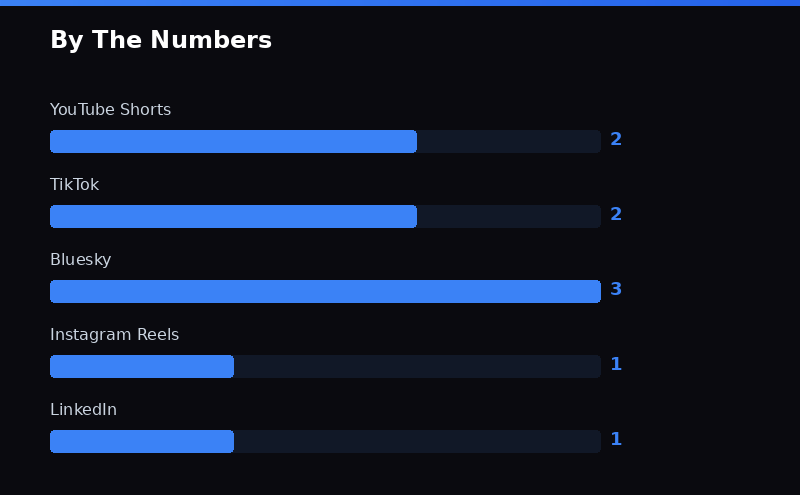Select the TikTok label text
The width and height of the screenshot is (800, 495).
click(x=74, y=185)
